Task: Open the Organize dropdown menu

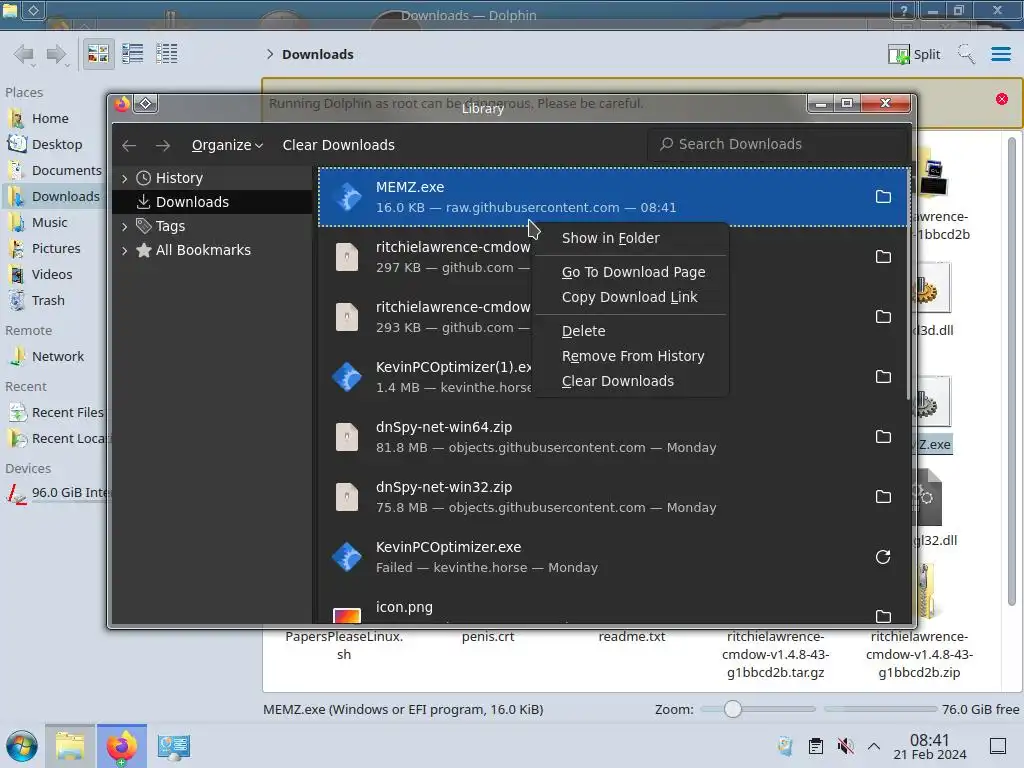Action: coord(227,145)
